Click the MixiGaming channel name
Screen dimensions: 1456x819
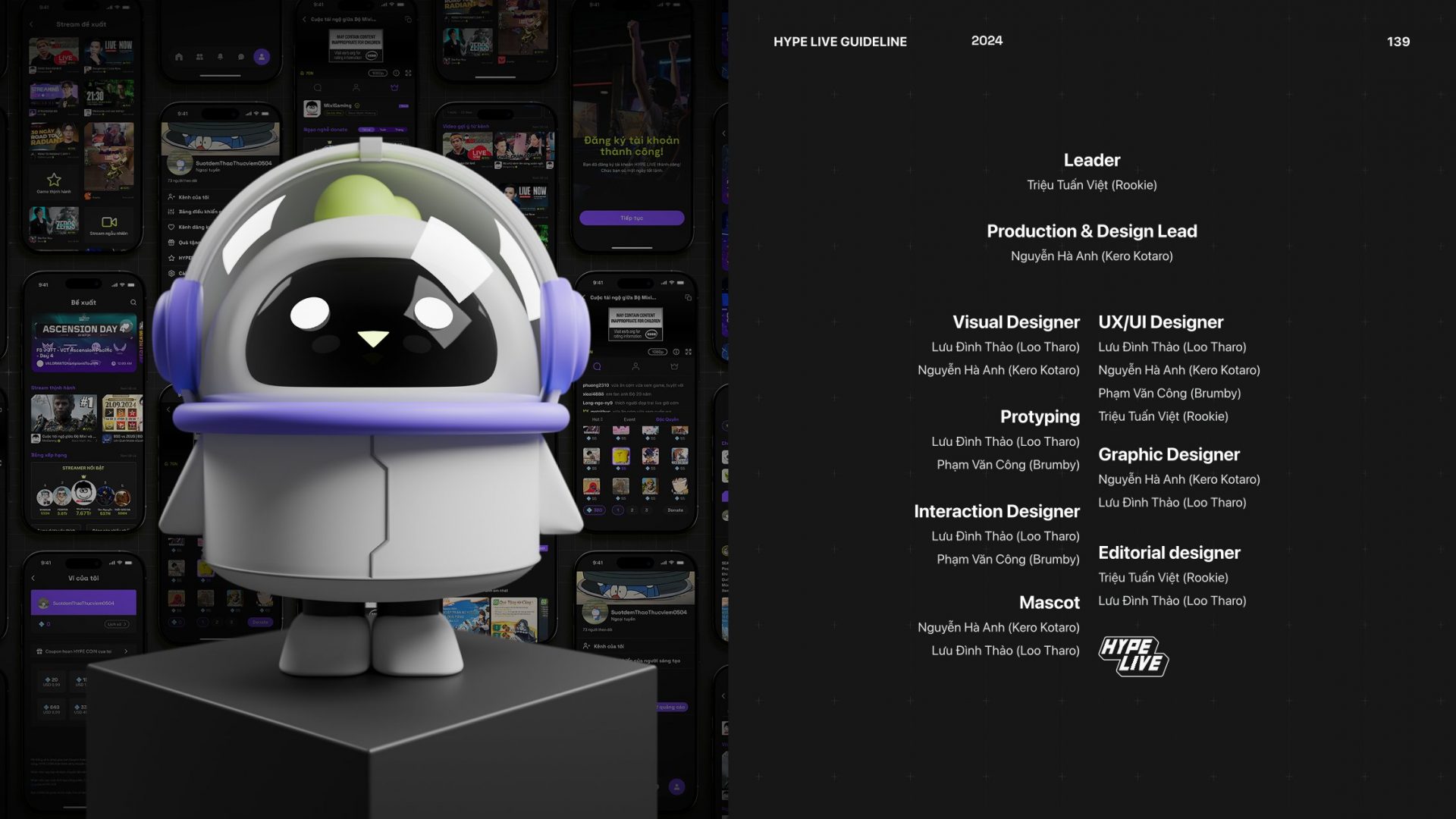click(337, 105)
